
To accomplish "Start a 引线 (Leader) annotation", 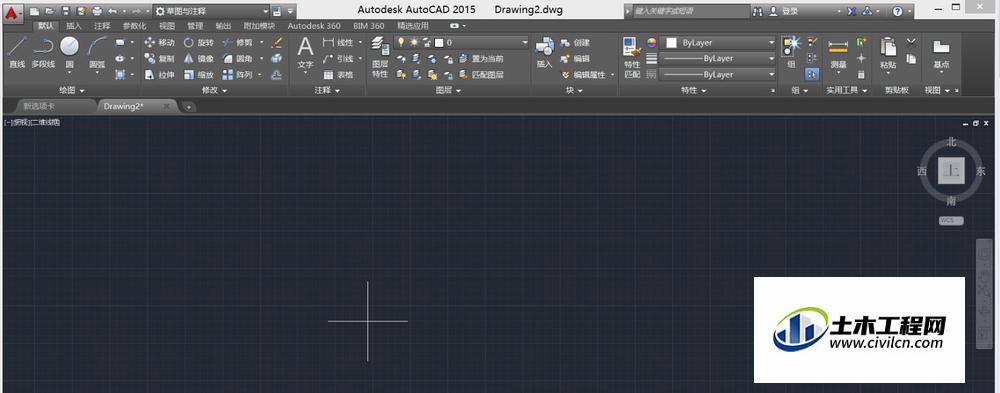I will click(338, 59).
